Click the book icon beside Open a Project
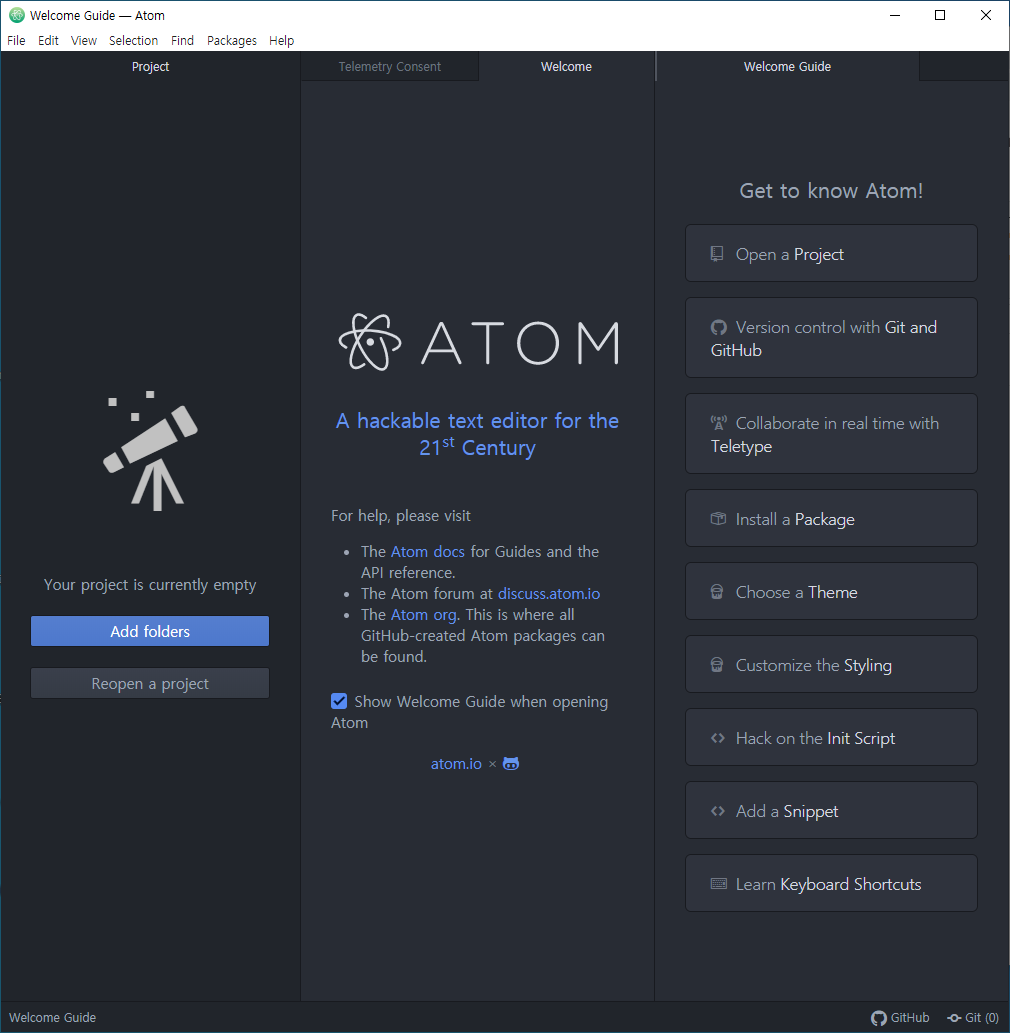Viewport: 1010px width, 1033px height. pos(717,254)
